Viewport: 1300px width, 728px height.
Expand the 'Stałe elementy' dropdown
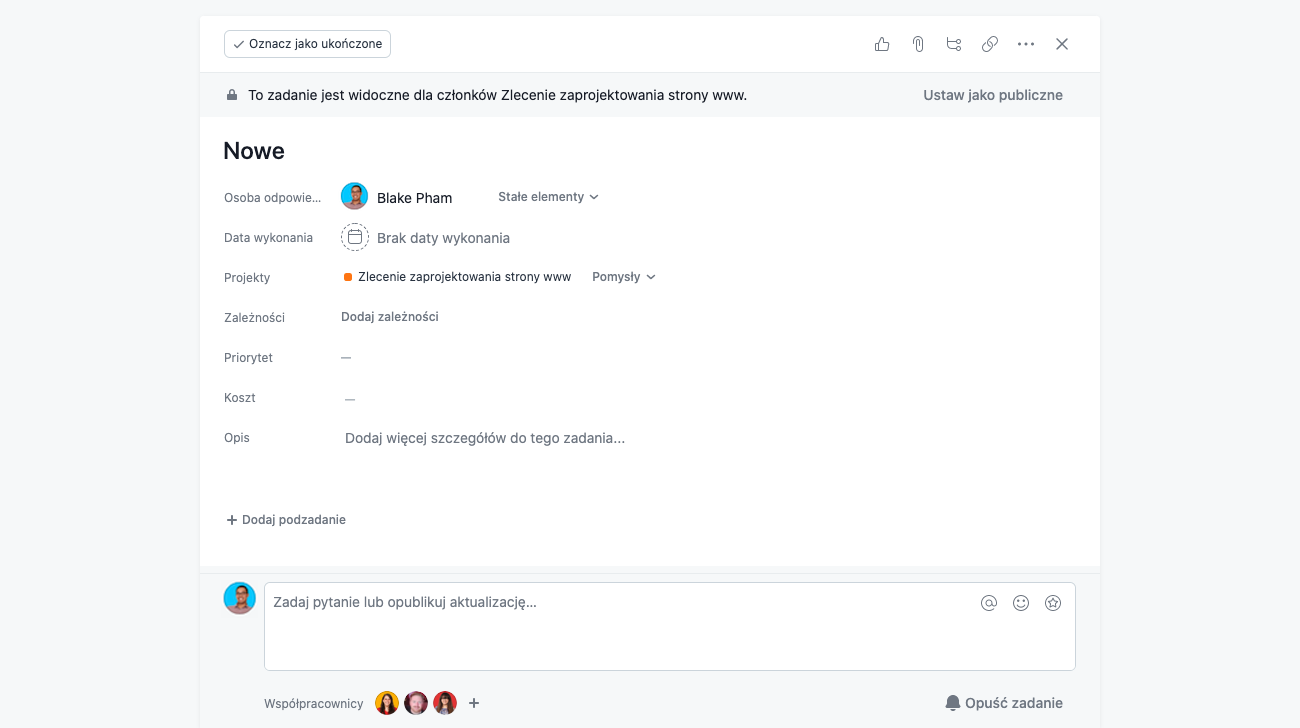pyautogui.click(x=548, y=197)
